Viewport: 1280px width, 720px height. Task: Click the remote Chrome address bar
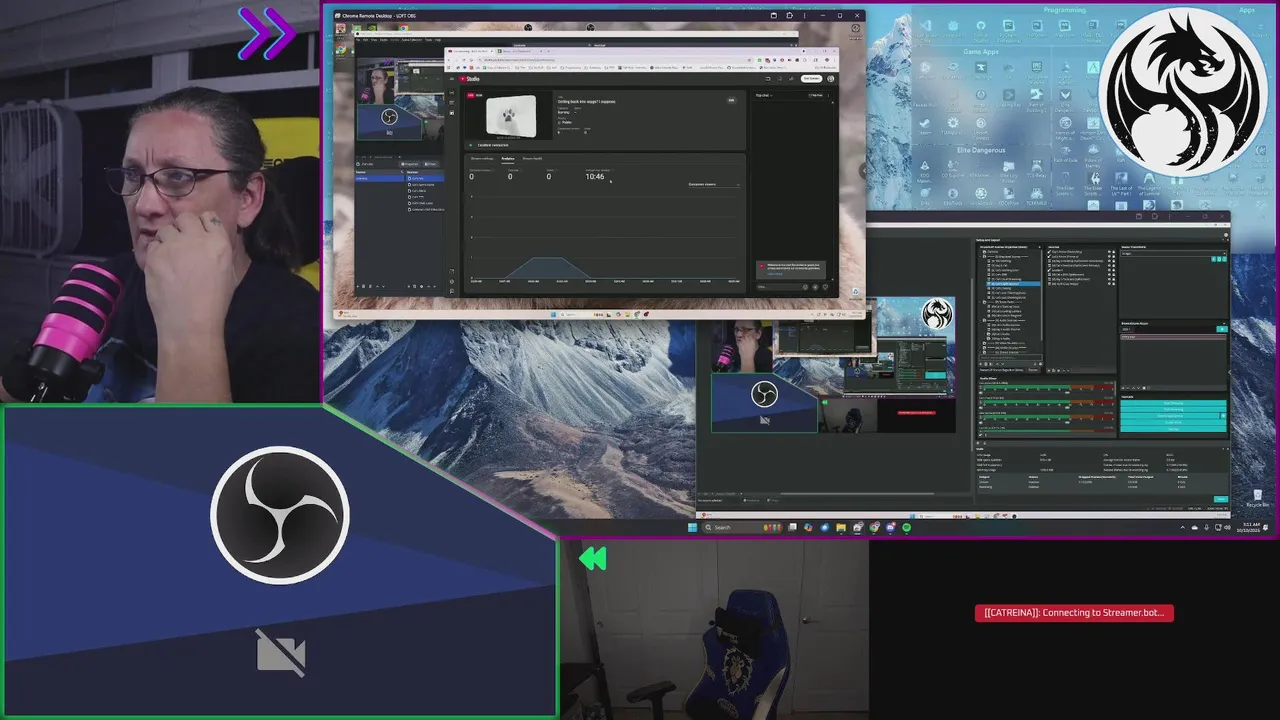pyautogui.click(x=613, y=60)
